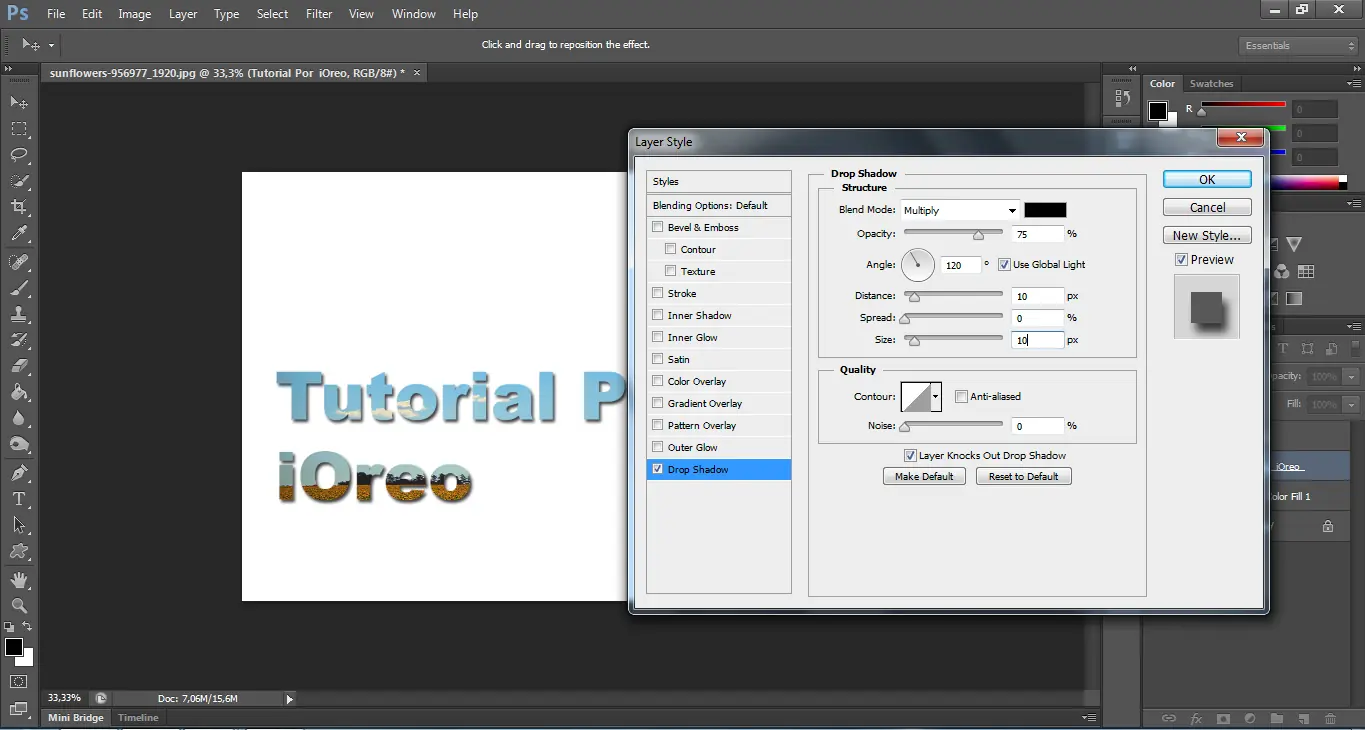Select the Paint Bucket tool
Viewport: 1365px width, 730px height.
click(19, 392)
